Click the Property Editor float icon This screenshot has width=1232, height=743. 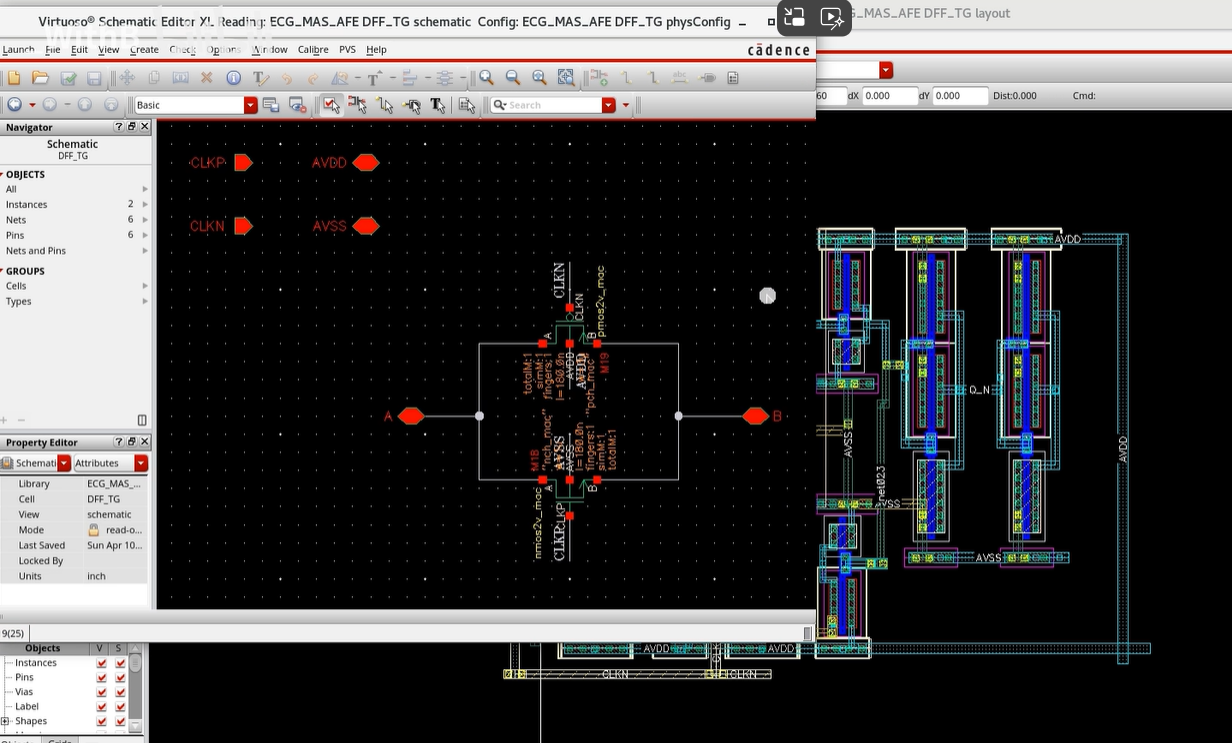click(x=132, y=442)
